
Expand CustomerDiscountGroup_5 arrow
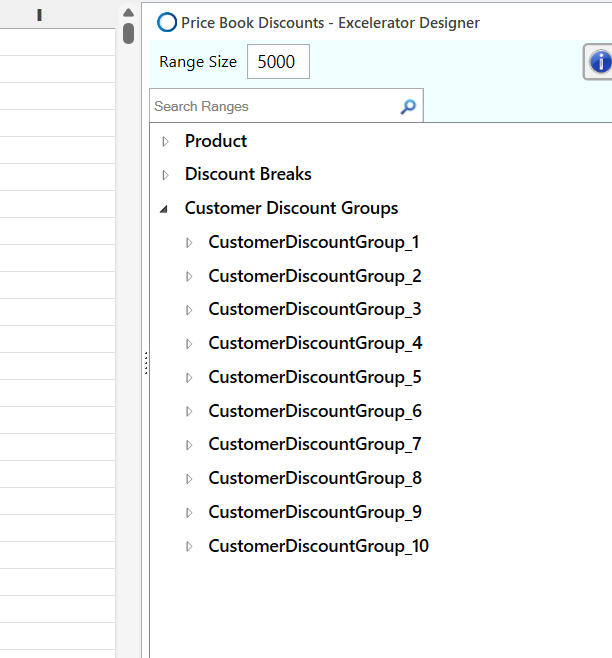[x=189, y=378]
